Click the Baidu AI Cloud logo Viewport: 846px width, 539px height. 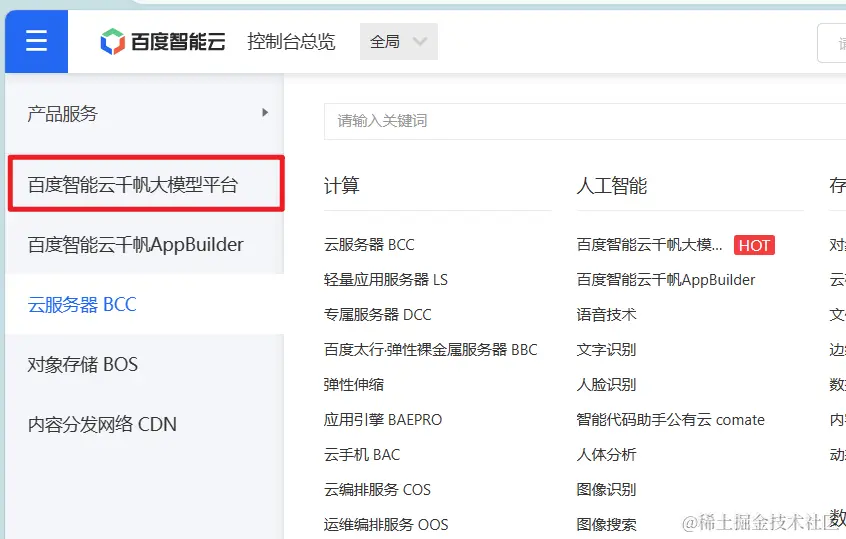(x=162, y=42)
